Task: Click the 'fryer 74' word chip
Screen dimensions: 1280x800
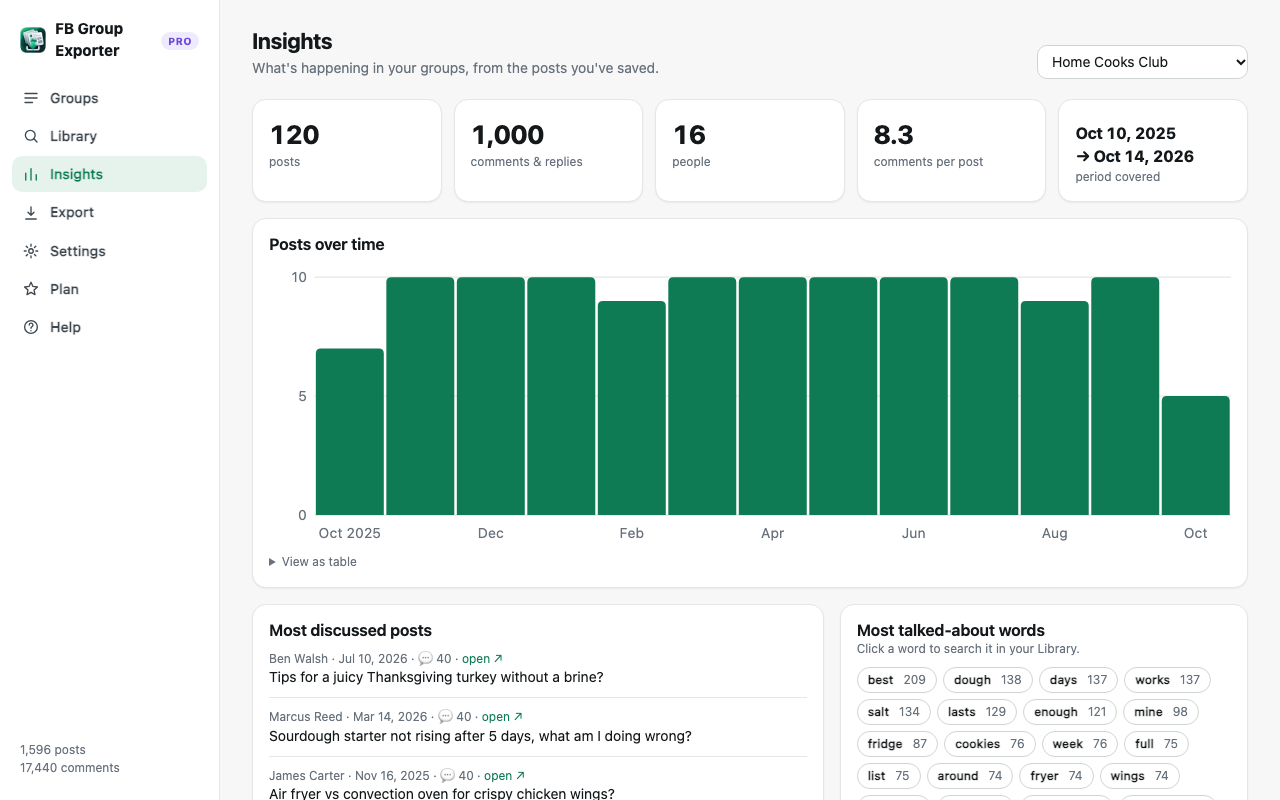Action: [x=1056, y=776]
